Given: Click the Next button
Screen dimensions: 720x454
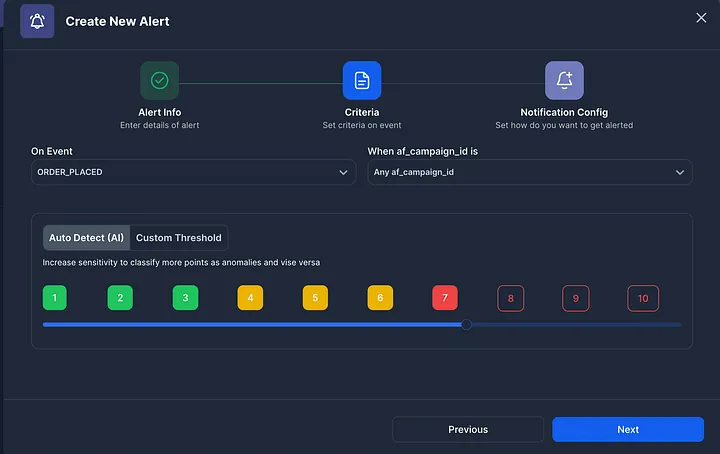Looking at the screenshot, I should pyautogui.click(x=628, y=430).
